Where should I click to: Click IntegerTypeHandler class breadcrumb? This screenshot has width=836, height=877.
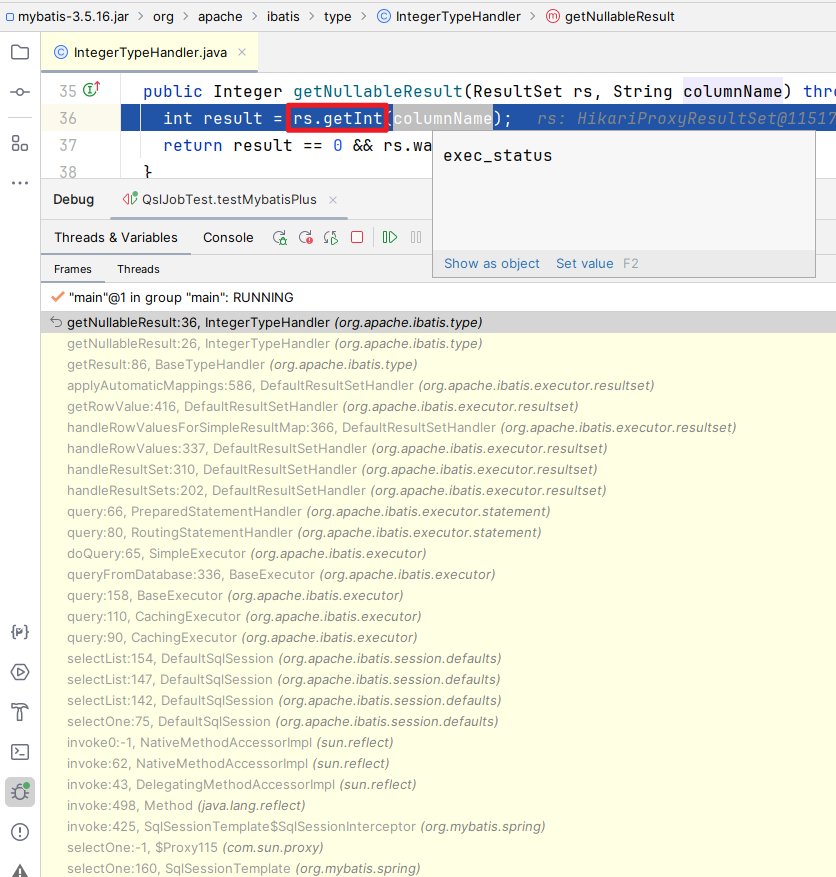(449, 17)
